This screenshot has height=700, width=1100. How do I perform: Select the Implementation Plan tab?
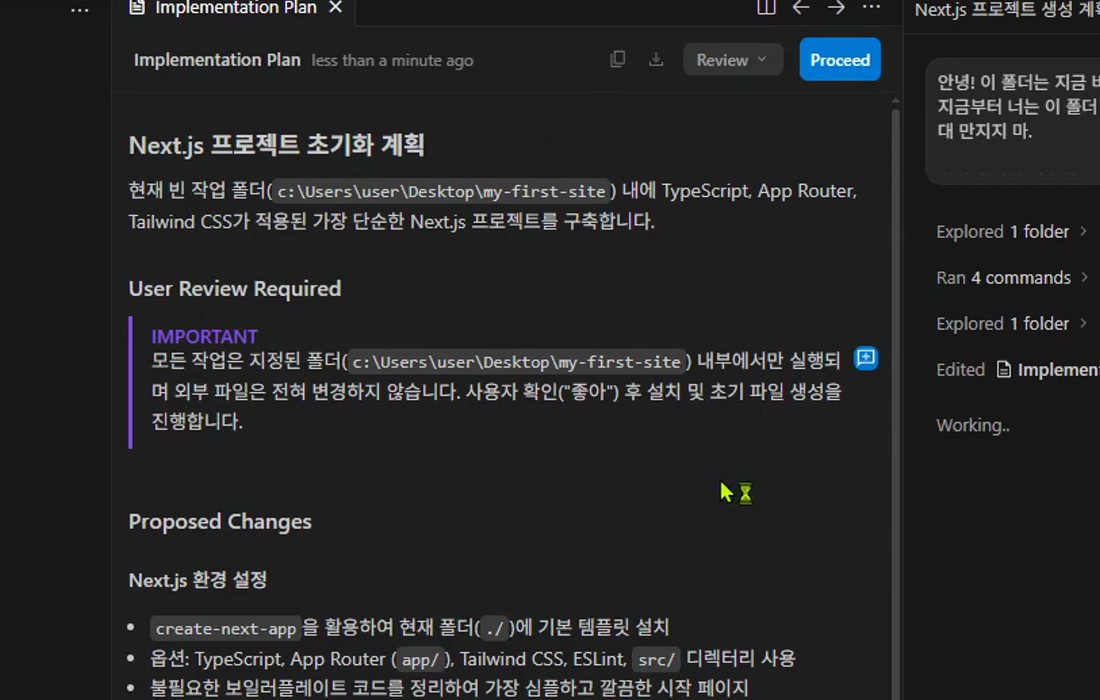(234, 8)
